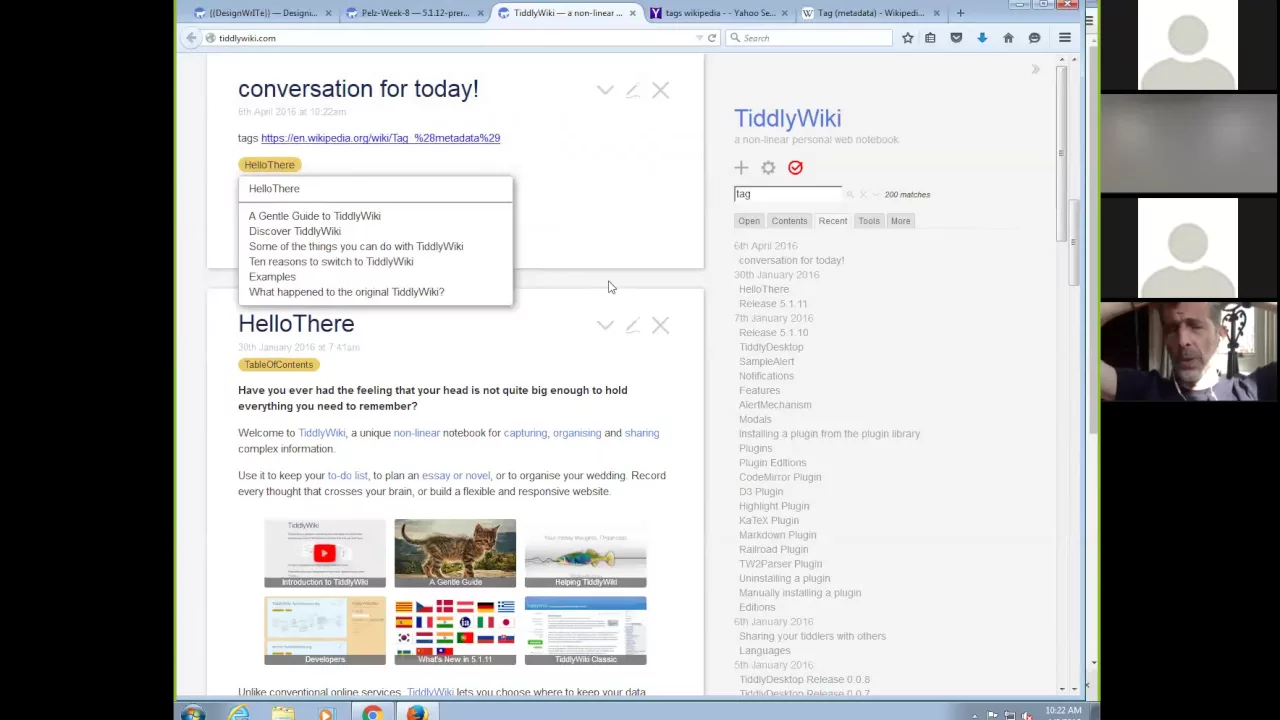Open the browser bookmarks list icon
Image resolution: width=1280 pixels, height=720 pixels.
(x=930, y=38)
